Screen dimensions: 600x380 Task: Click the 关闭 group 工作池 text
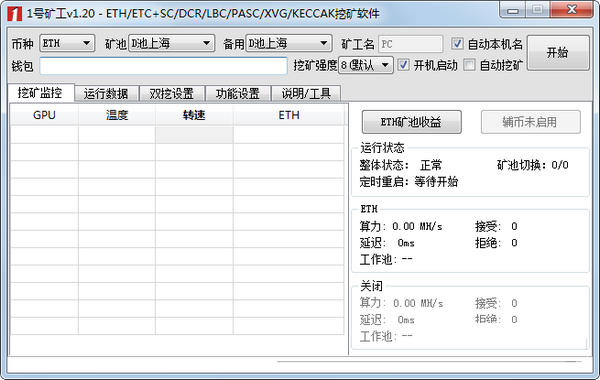(386, 336)
